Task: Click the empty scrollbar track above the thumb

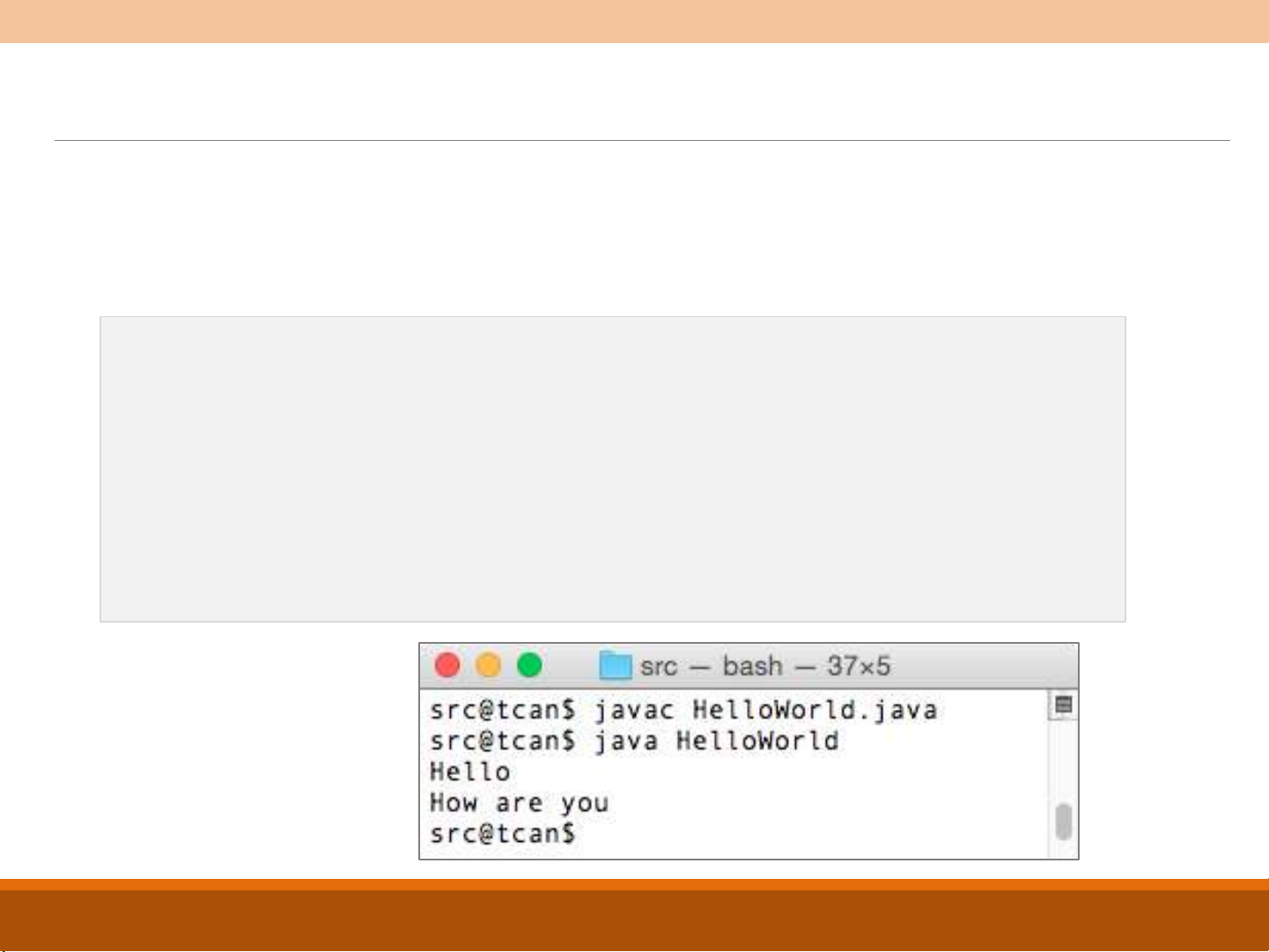Action: tap(1063, 759)
